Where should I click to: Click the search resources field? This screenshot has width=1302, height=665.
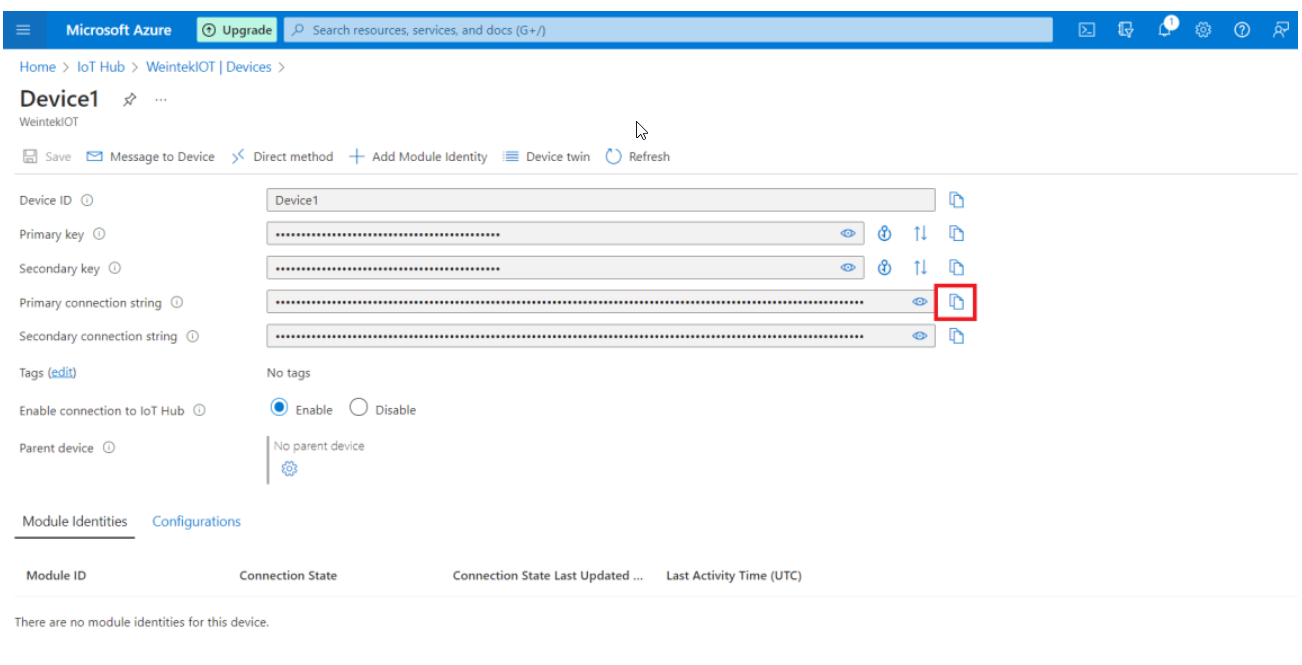[x=667, y=30]
